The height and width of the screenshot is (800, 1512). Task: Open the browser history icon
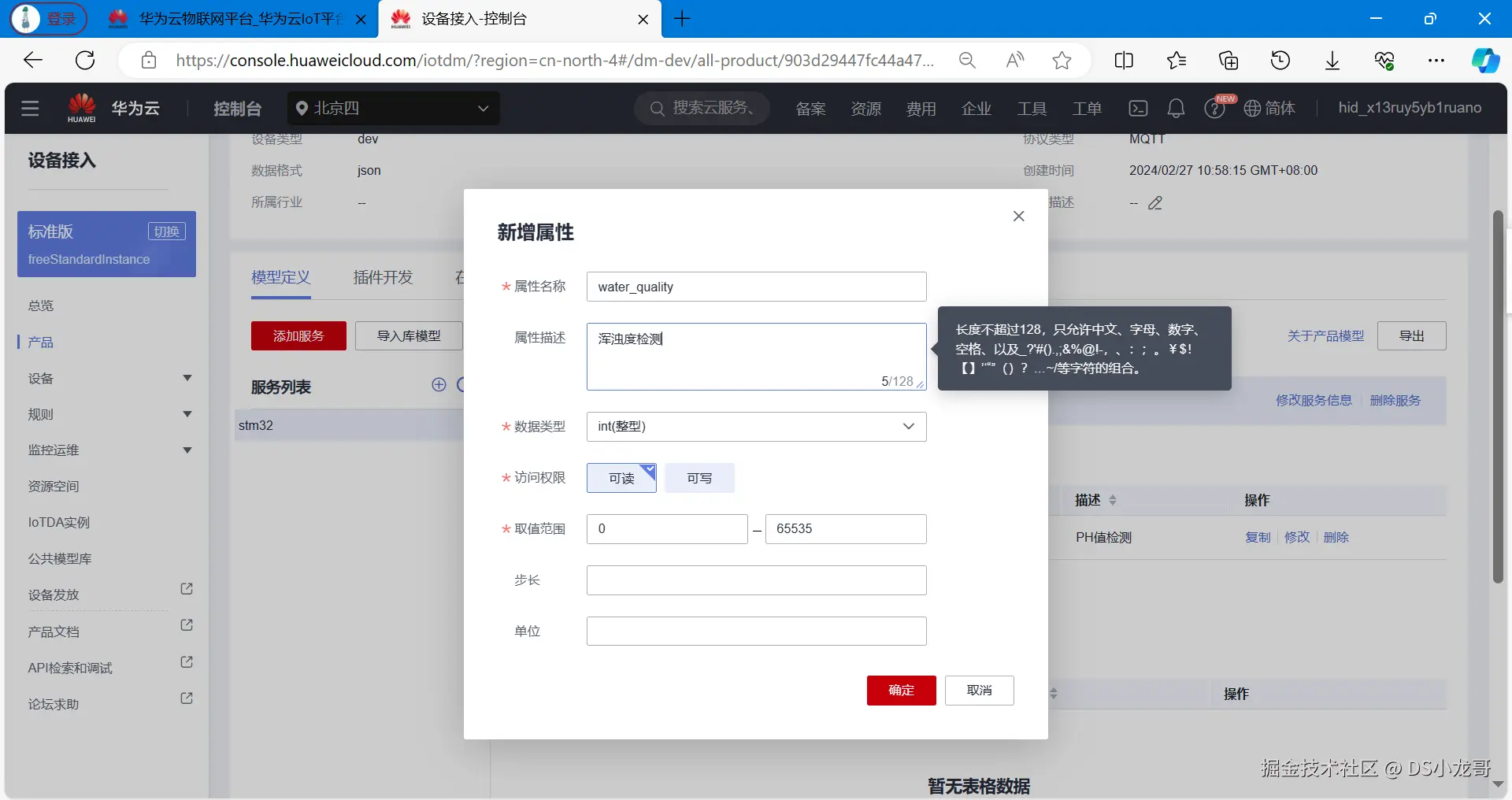pos(1280,60)
